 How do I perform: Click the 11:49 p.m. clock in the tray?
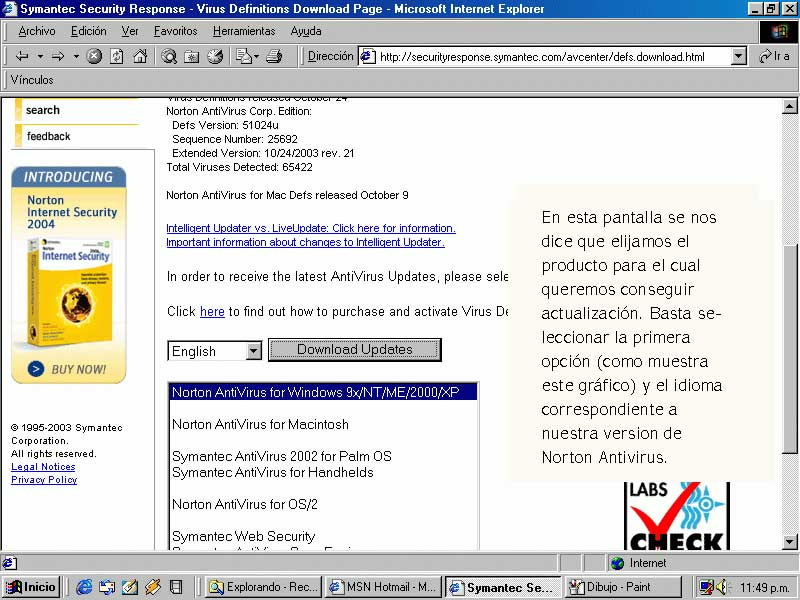pyautogui.click(x=764, y=588)
